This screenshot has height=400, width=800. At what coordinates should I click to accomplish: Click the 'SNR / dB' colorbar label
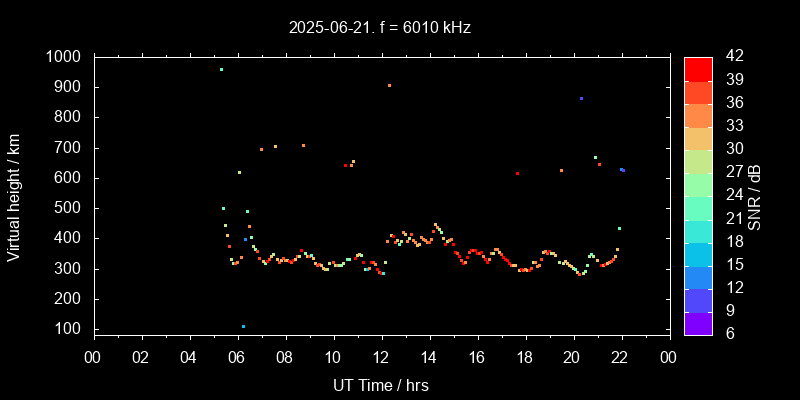coord(755,195)
